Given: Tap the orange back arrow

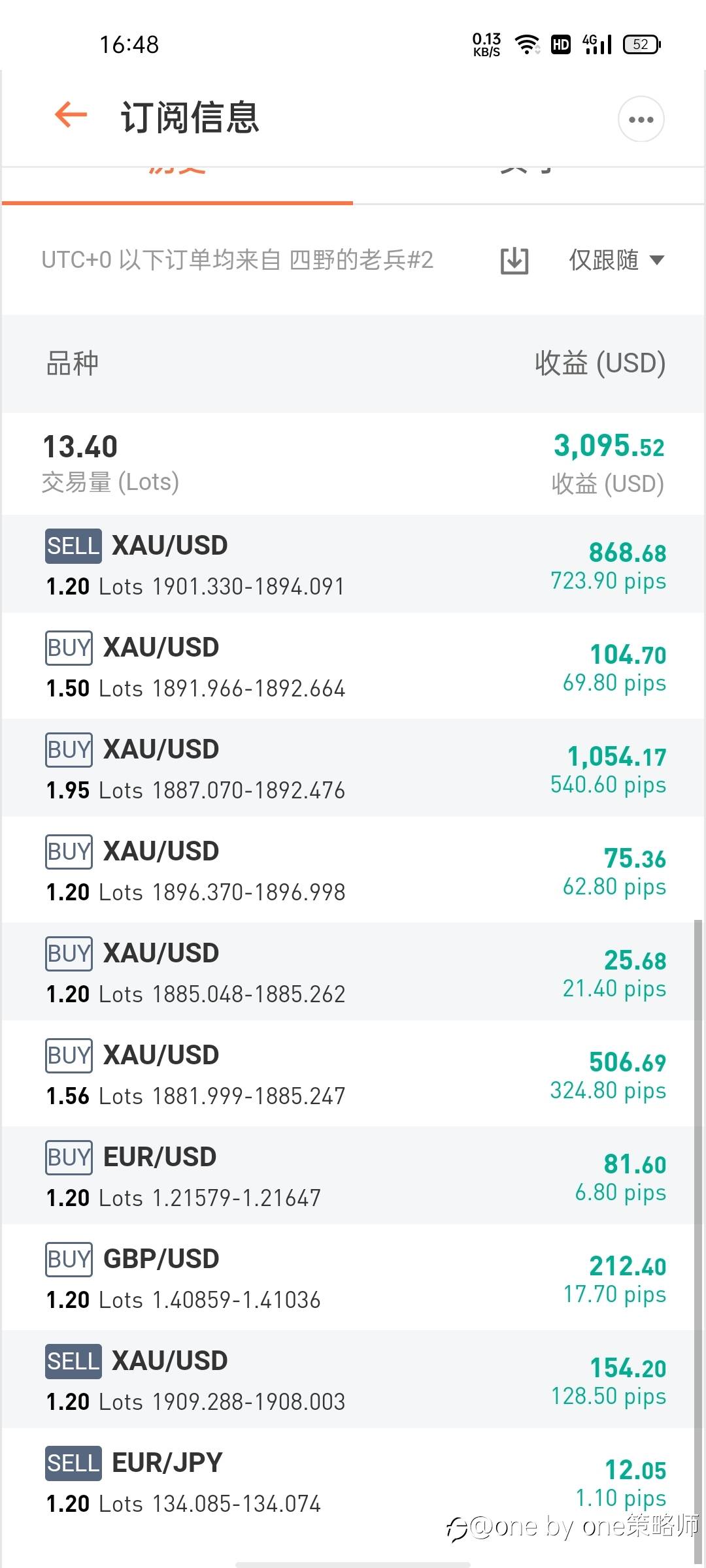Looking at the screenshot, I should pyautogui.click(x=71, y=116).
